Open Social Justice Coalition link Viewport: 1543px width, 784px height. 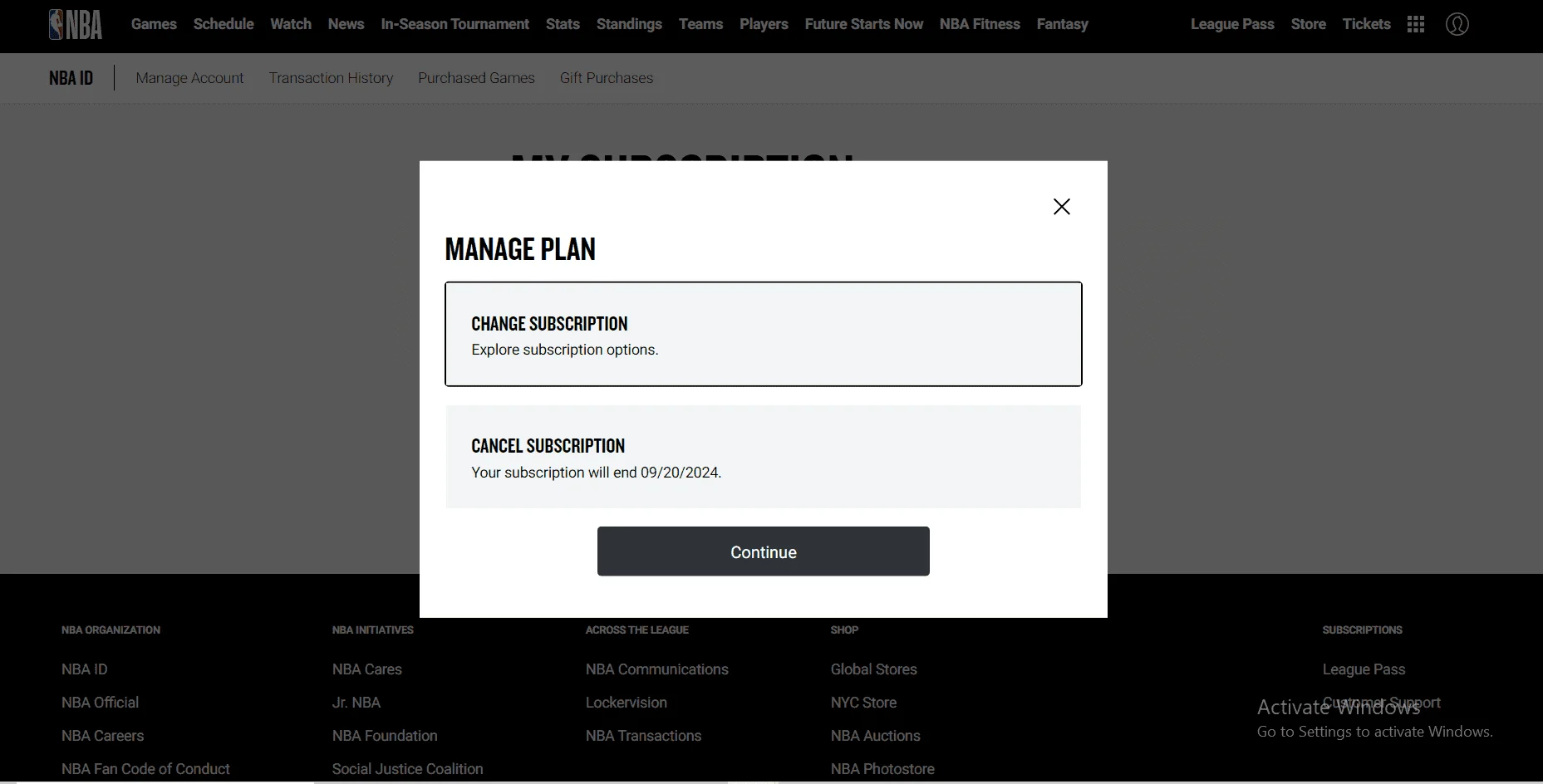point(407,769)
